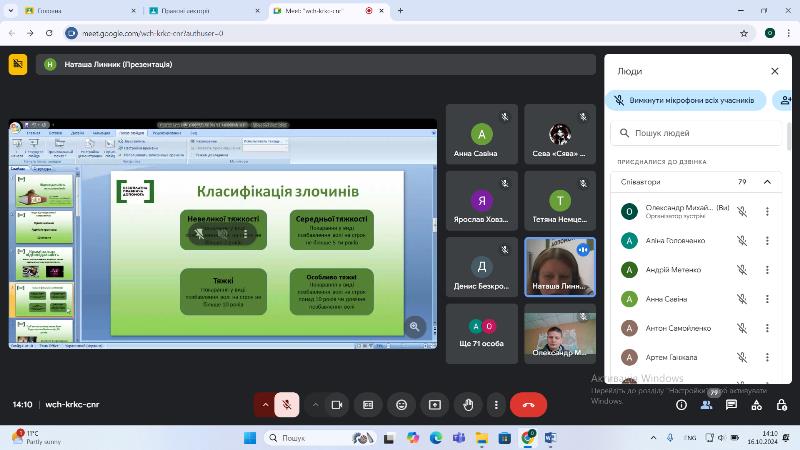
Task: Raise hand in the meeting
Action: click(x=468, y=404)
